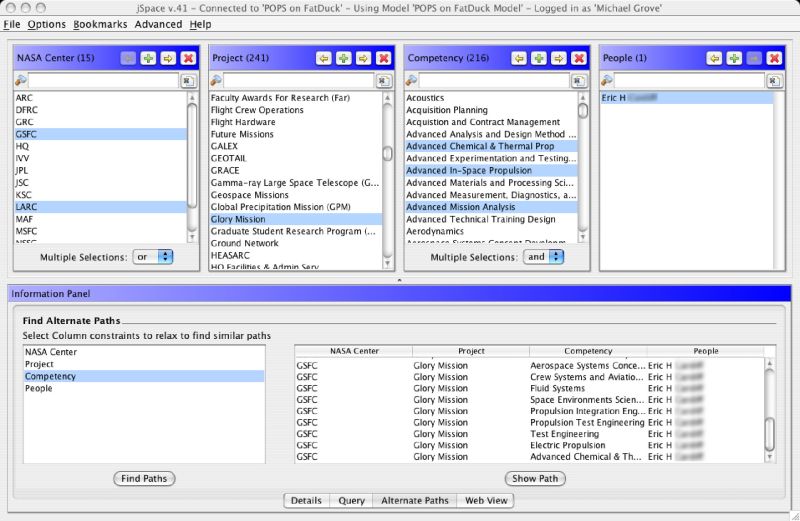This screenshot has height=521, width=800.
Task: Move NASA Center column right with arrow icon
Action: [168, 58]
